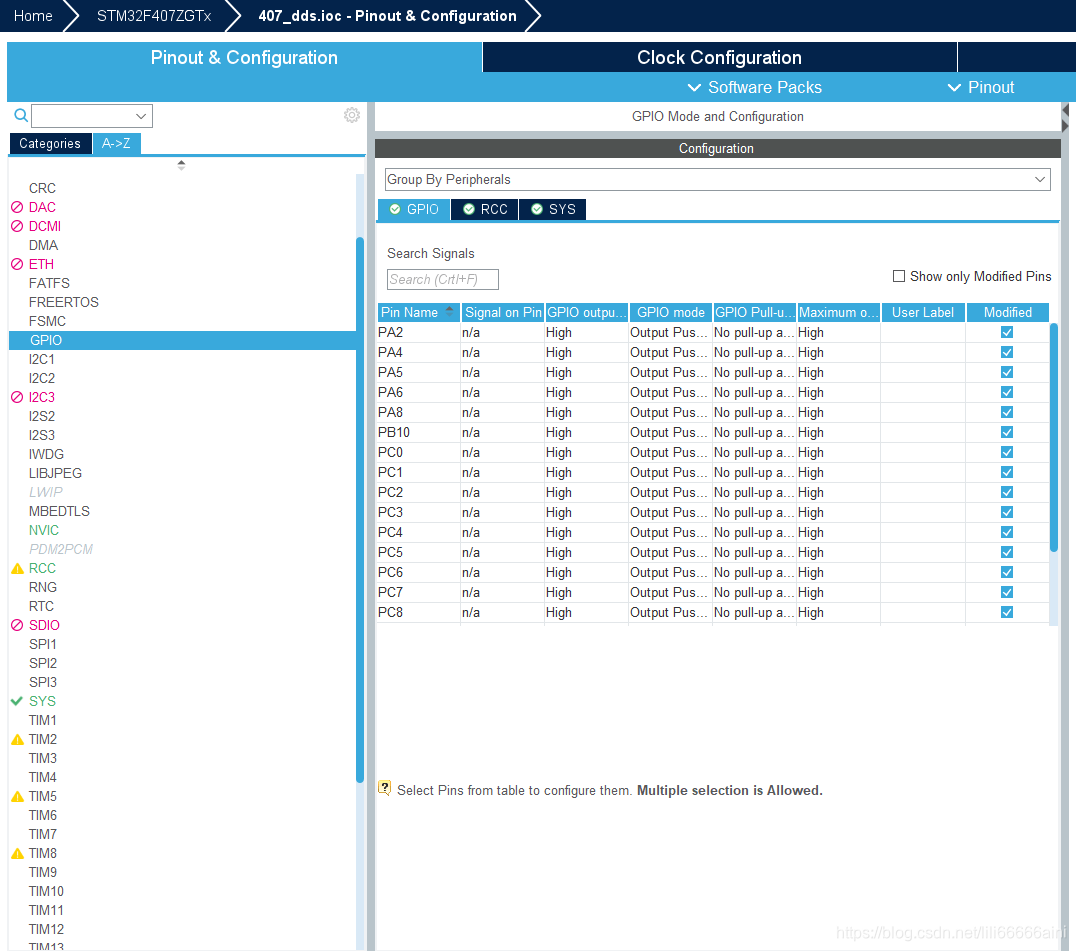Click the disabled icon next to DAC
This screenshot has height=951, width=1076.
(x=17, y=207)
